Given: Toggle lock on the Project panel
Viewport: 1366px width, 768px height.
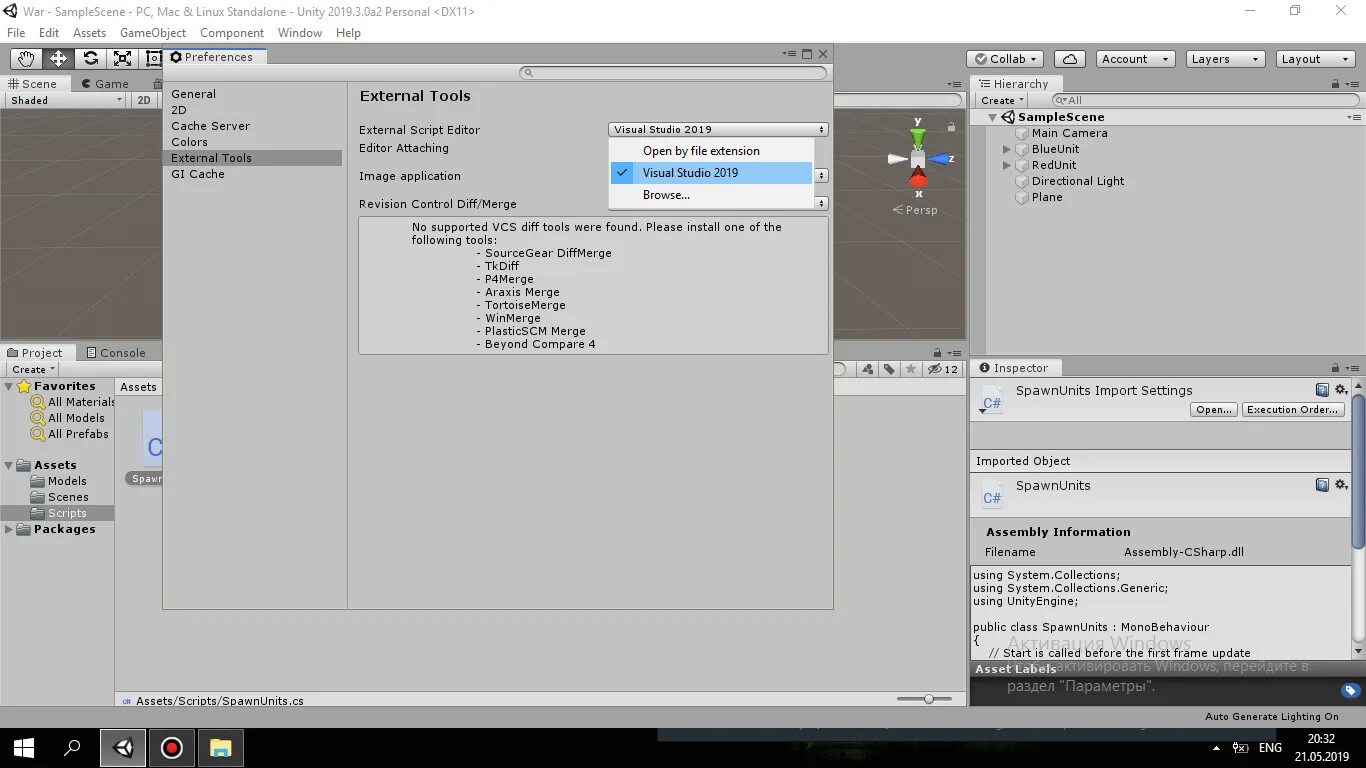Looking at the screenshot, I should pos(937,353).
